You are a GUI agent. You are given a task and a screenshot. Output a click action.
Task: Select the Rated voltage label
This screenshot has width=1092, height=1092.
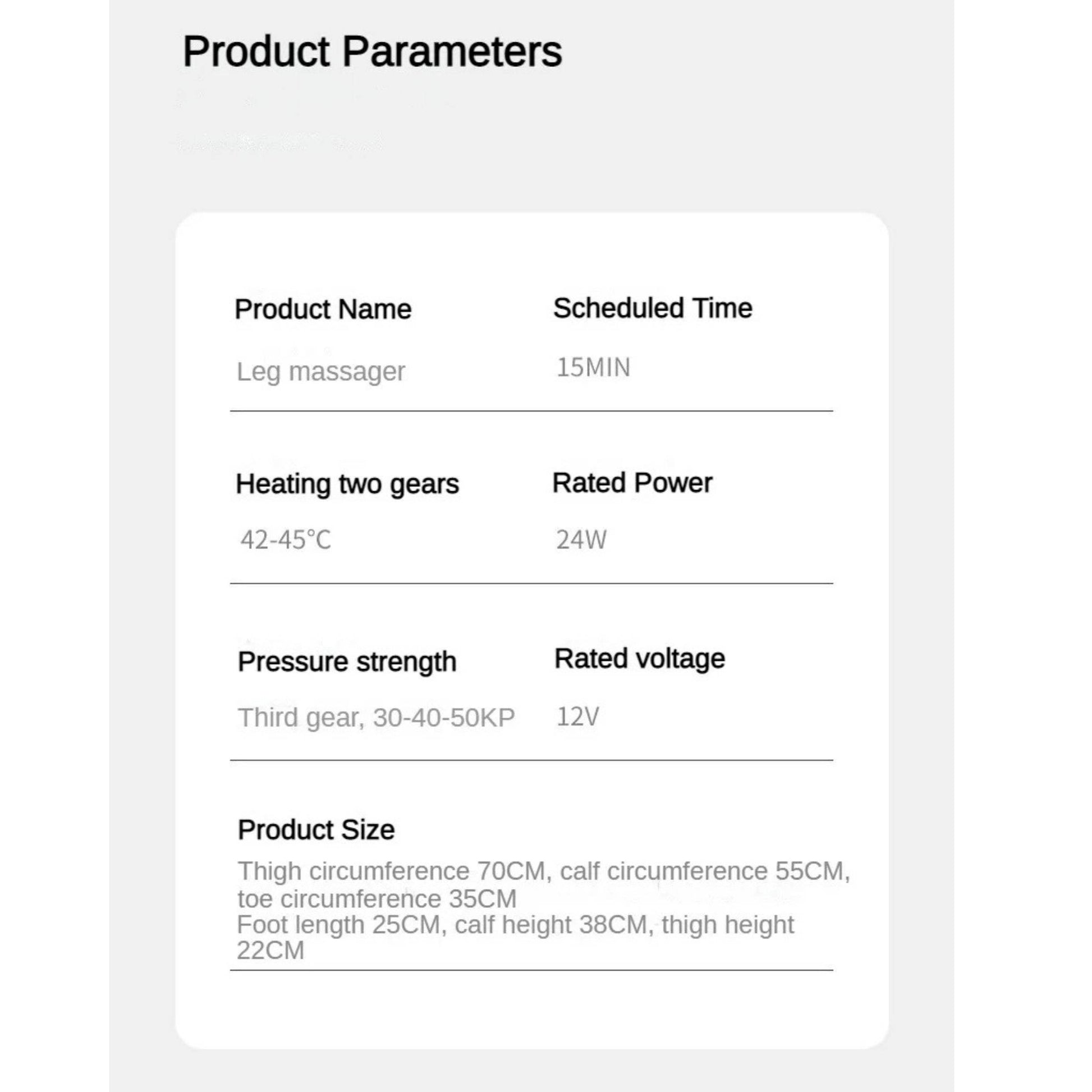click(x=640, y=659)
